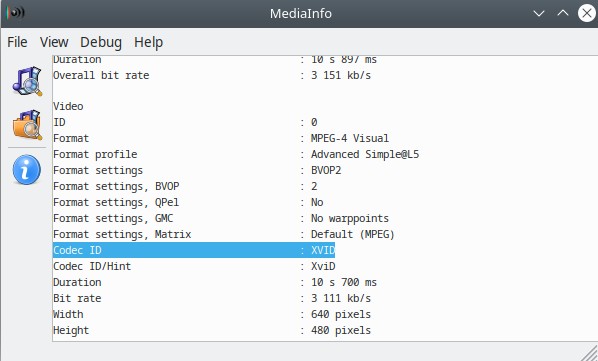Maximize the window using the up chevron
The image size is (598, 361).
(x=563, y=13)
